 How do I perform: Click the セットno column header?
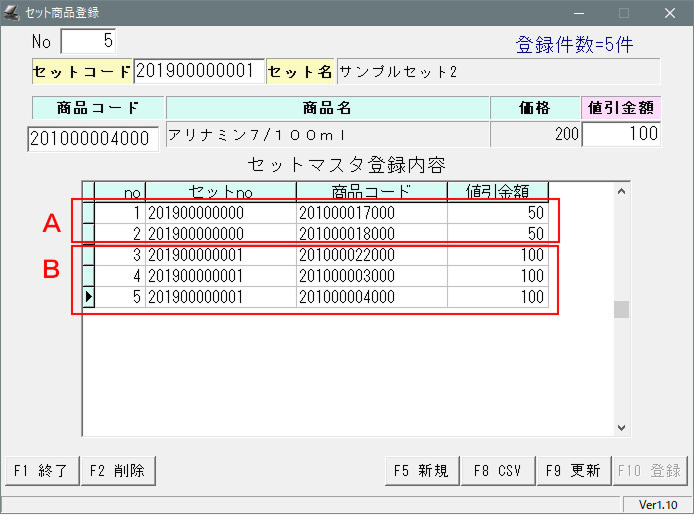220,191
